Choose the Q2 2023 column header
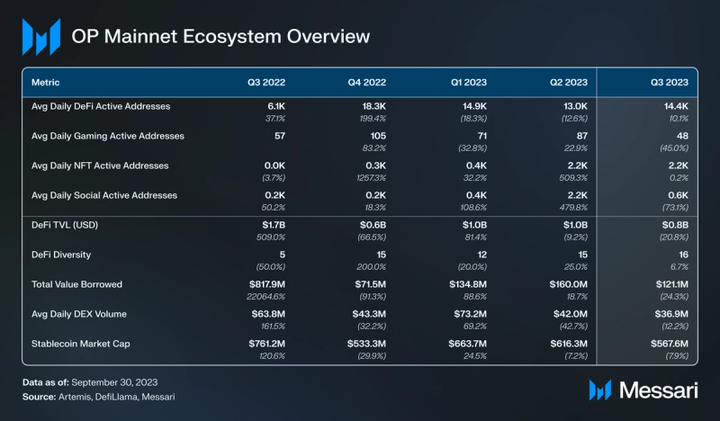 coord(567,81)
